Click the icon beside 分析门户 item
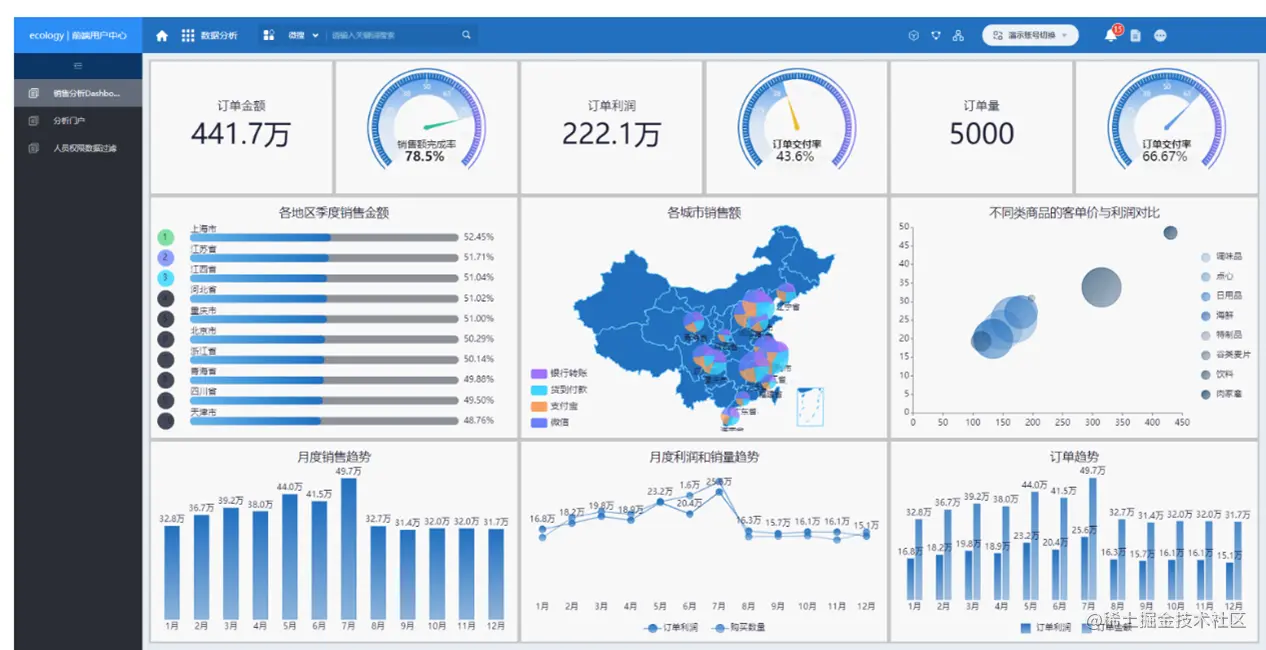 [33, 121]
